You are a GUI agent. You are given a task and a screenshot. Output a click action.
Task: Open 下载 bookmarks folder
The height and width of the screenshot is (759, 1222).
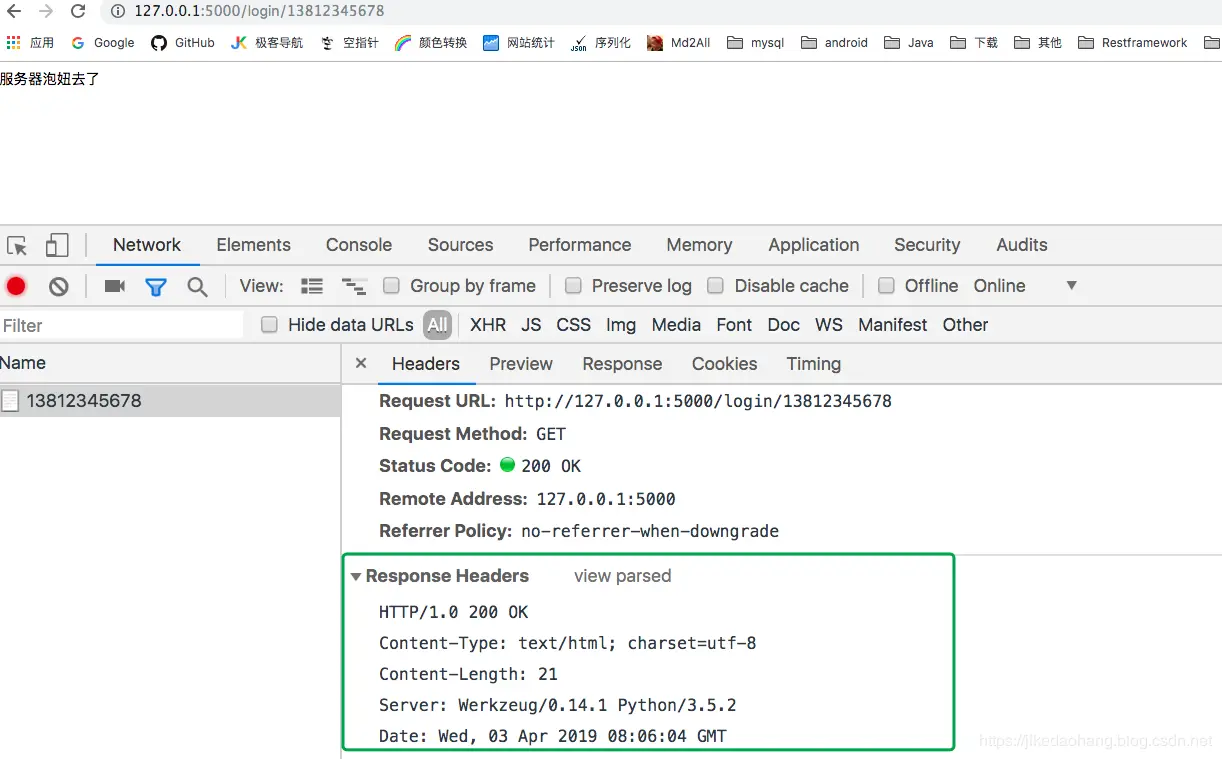974,43
